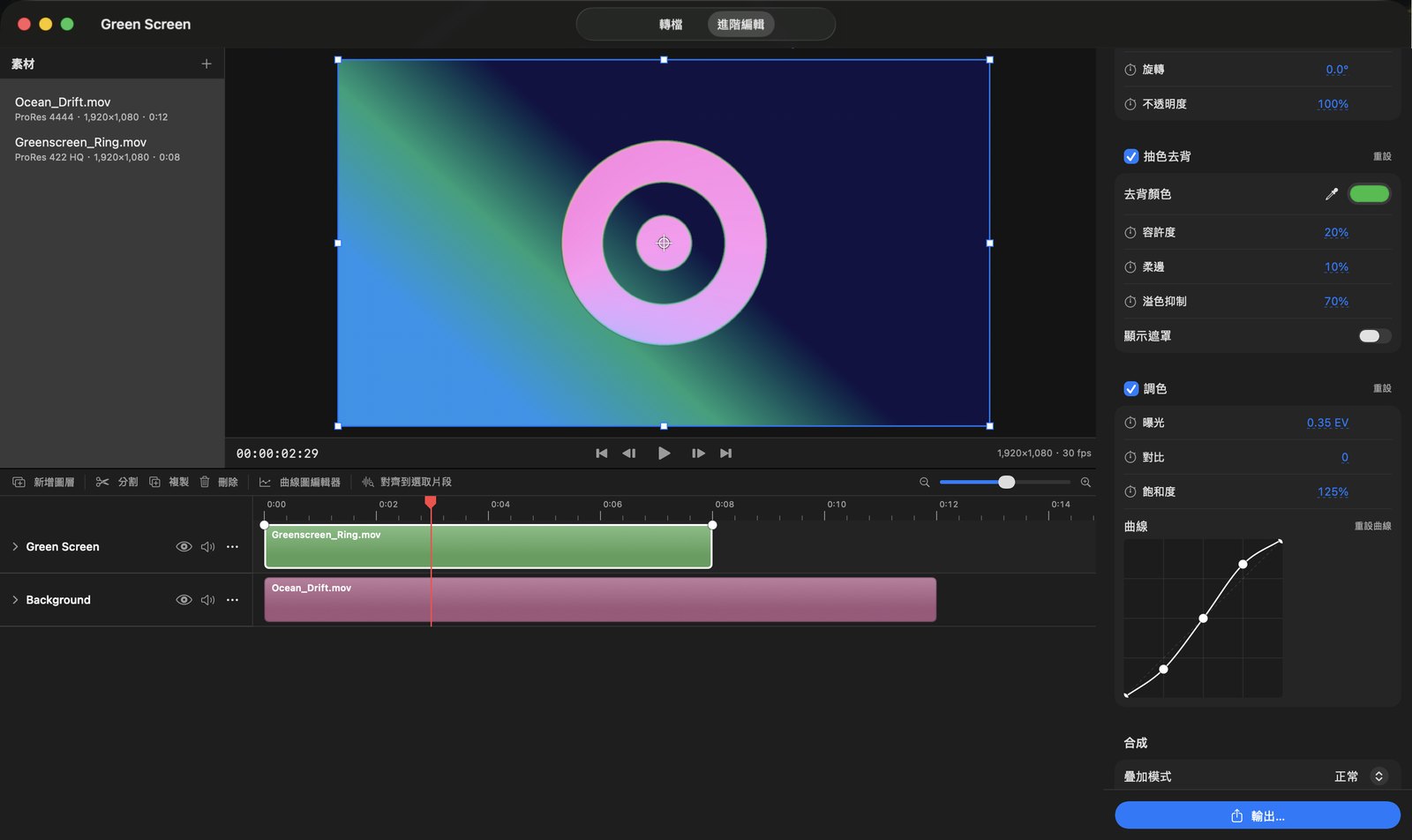
Task: Toggle the 顯示遮罩 switch
Action: (x=1375, y=336)
